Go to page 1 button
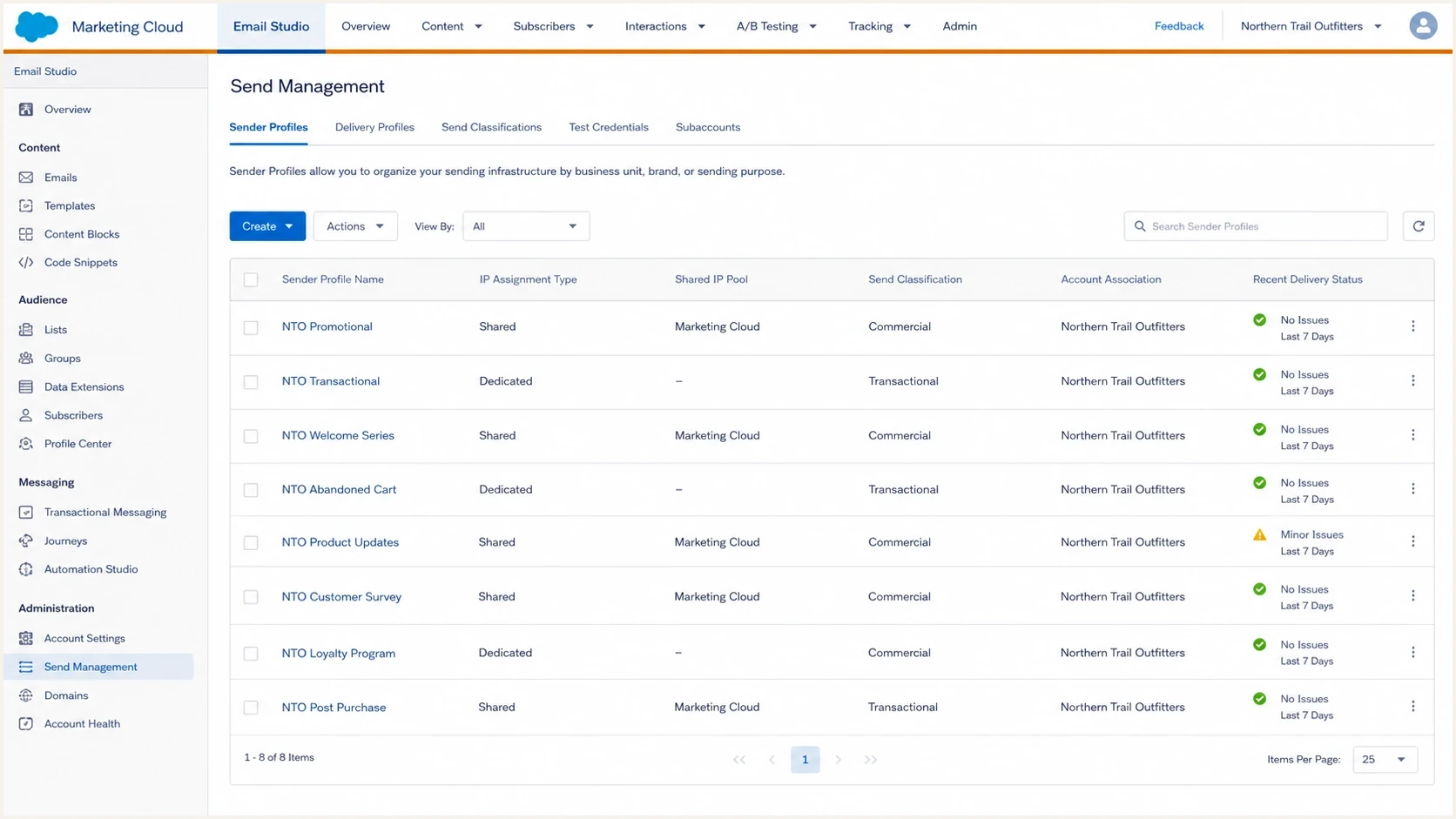 coord(805,760)
